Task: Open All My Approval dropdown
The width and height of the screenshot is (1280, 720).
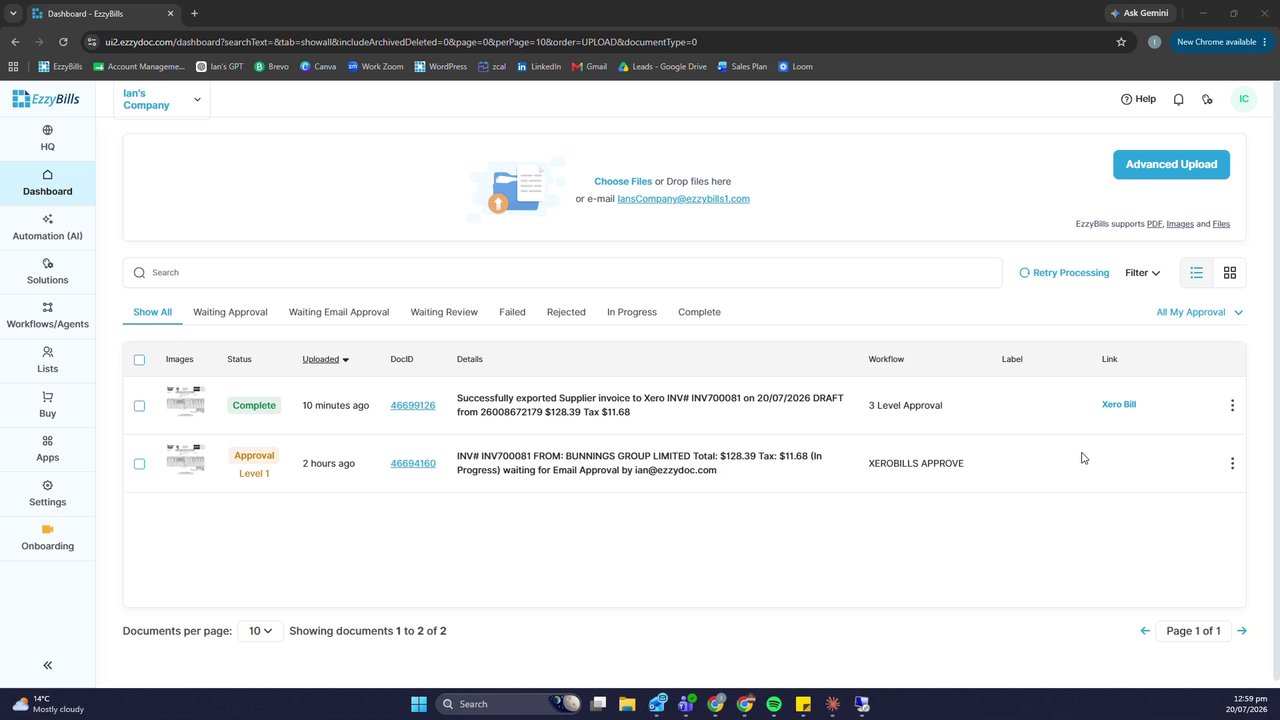Action: pyautogui.click(x=1200, y=312)
